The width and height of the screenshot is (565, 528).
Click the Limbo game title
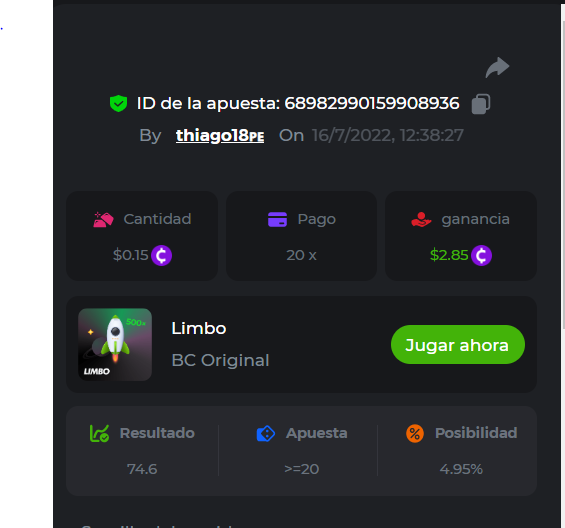tap(199, 328)
